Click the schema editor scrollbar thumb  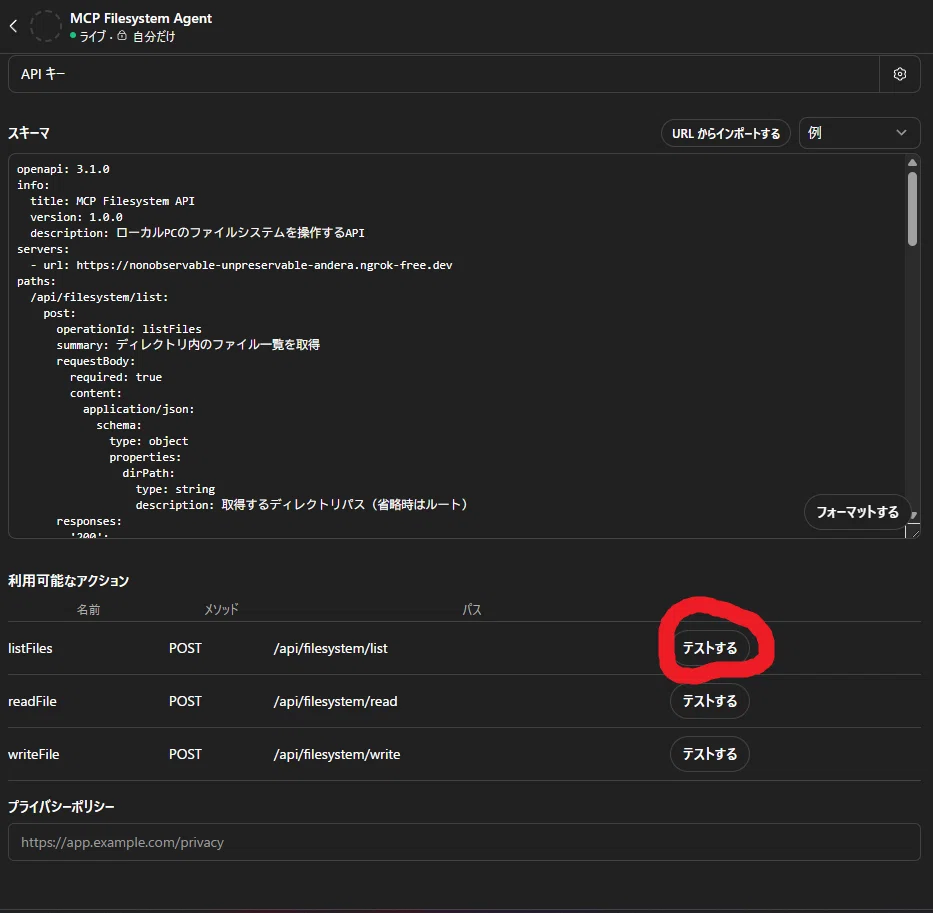912,208
